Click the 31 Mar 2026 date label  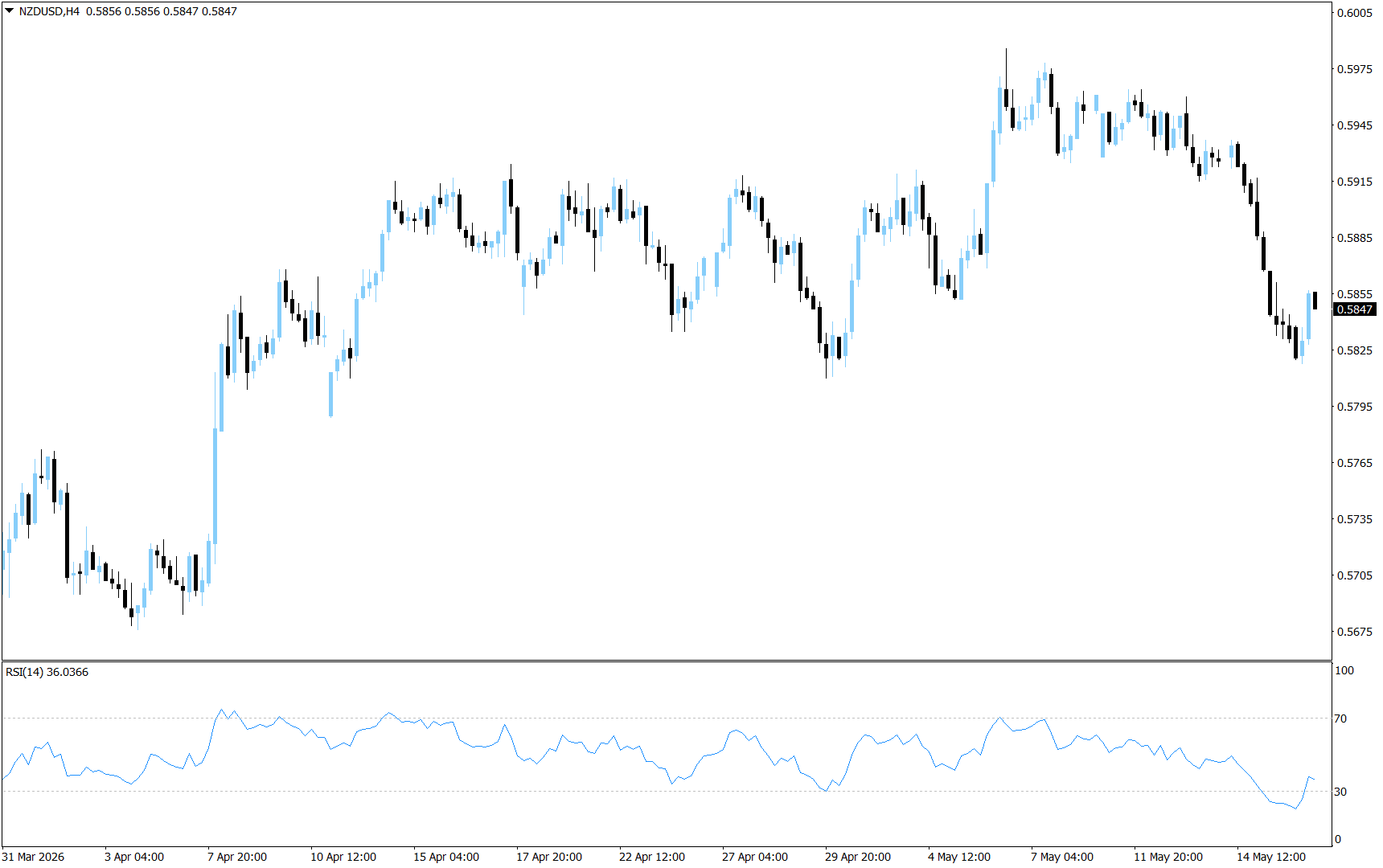coord(33,857)
